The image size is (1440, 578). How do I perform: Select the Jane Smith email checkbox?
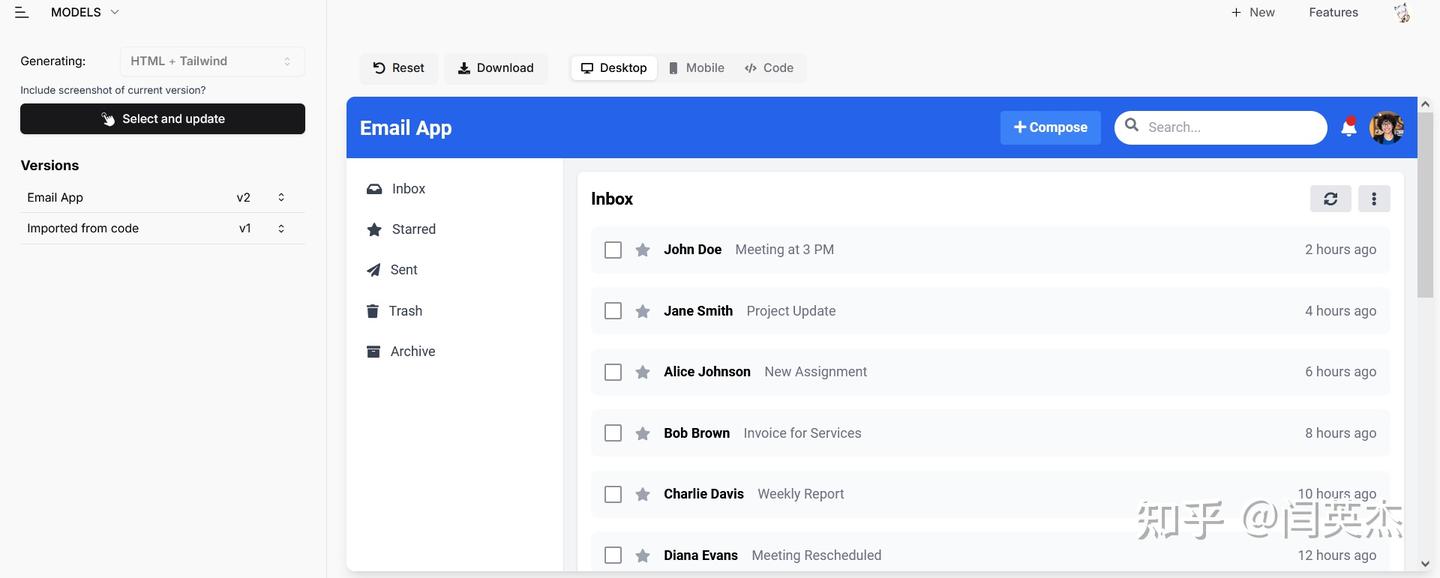point(613,311)
